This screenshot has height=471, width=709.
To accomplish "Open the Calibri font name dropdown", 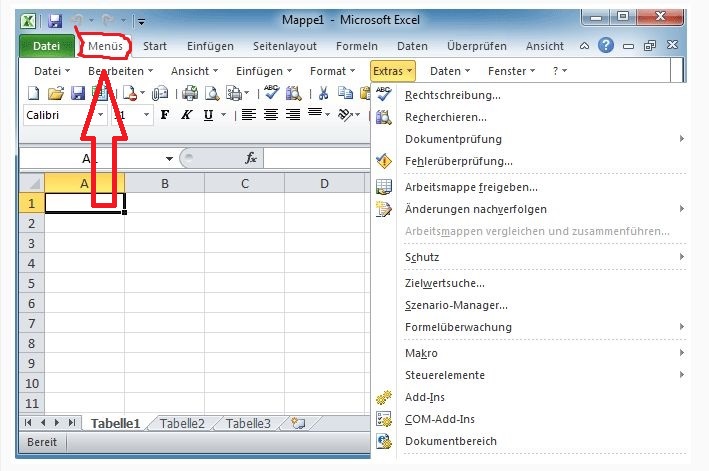I will point(100,115).
